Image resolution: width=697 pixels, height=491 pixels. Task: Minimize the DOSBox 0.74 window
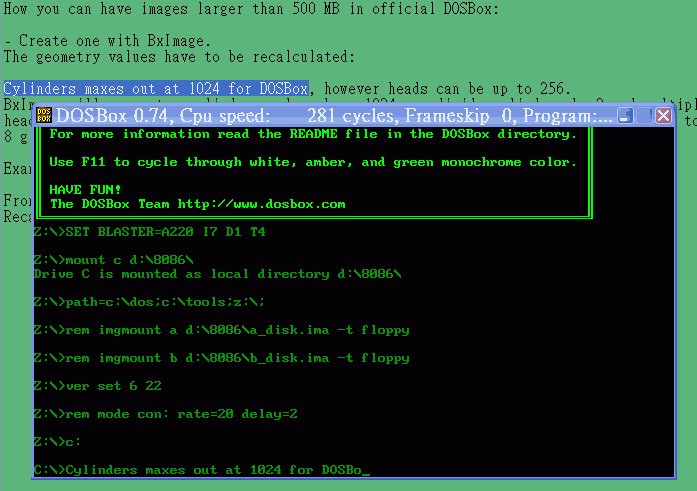(625, 116)
